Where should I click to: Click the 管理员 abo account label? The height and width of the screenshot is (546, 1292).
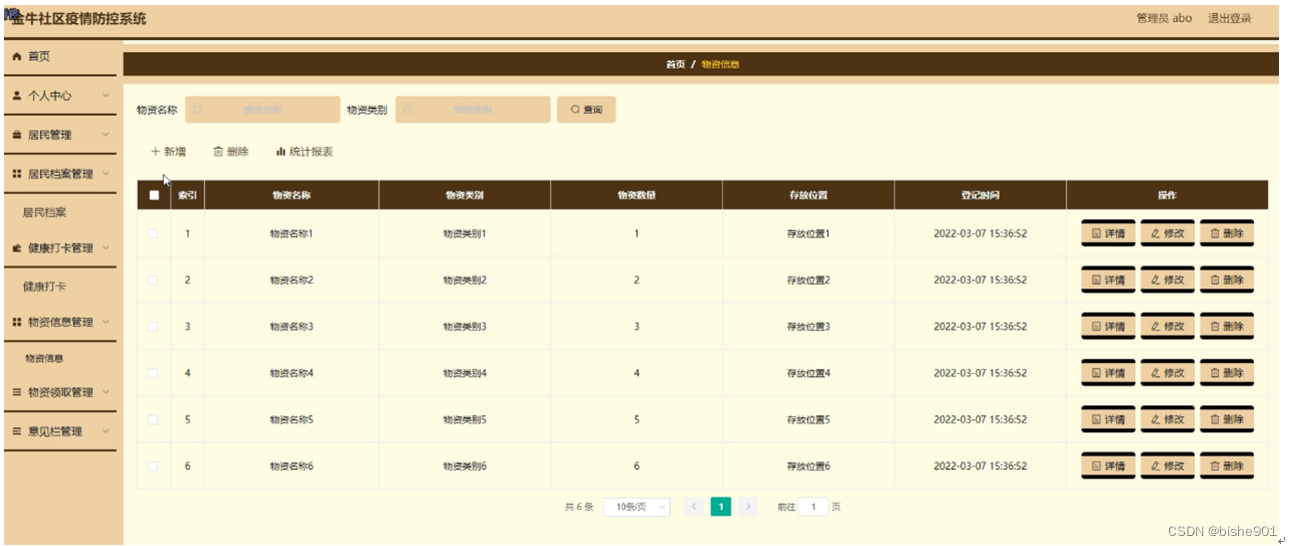[1164, 18]
